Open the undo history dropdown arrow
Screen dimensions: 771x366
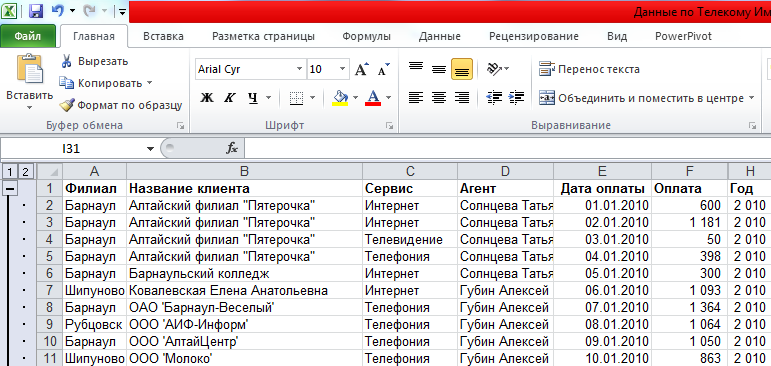tap(72, 11)
